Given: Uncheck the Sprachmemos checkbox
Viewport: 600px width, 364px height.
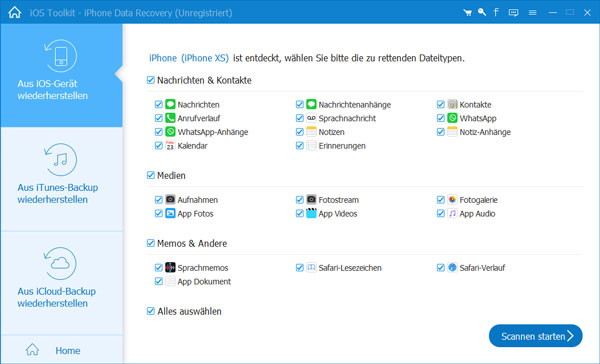Looking at the screenshot, I should pyautogui.click(x=159, y=267).
